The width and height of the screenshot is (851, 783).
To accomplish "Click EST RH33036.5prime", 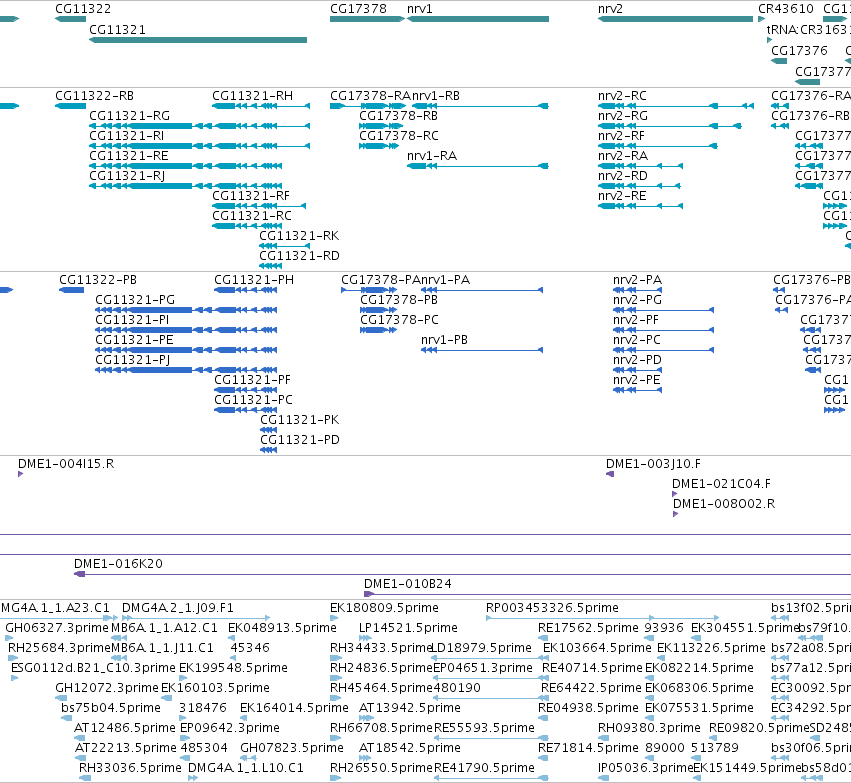I will point(130,768).
